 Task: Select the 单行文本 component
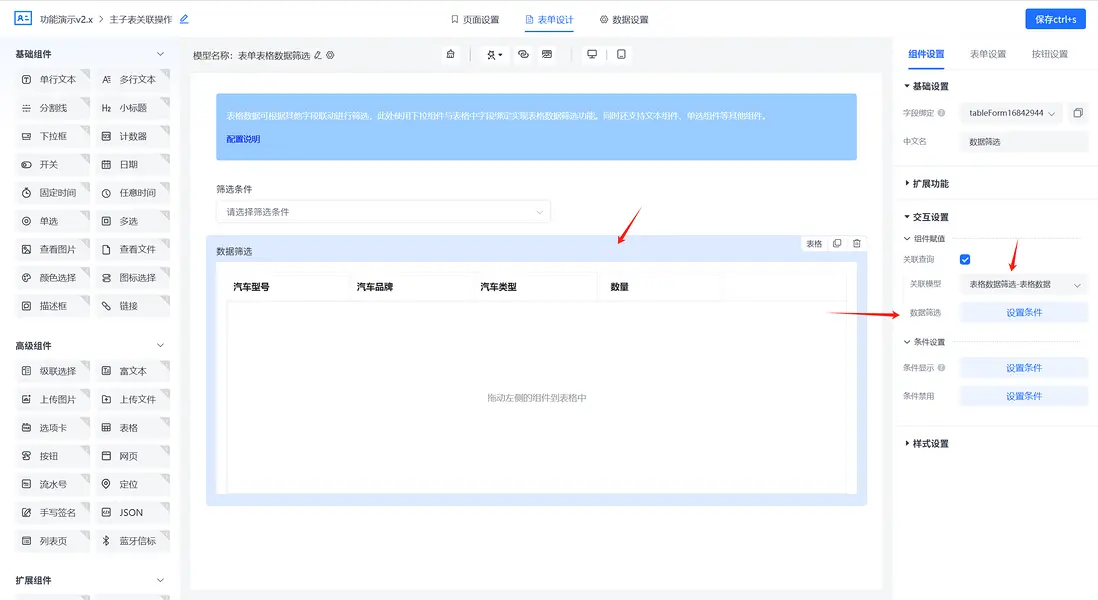tap(53, 80)
